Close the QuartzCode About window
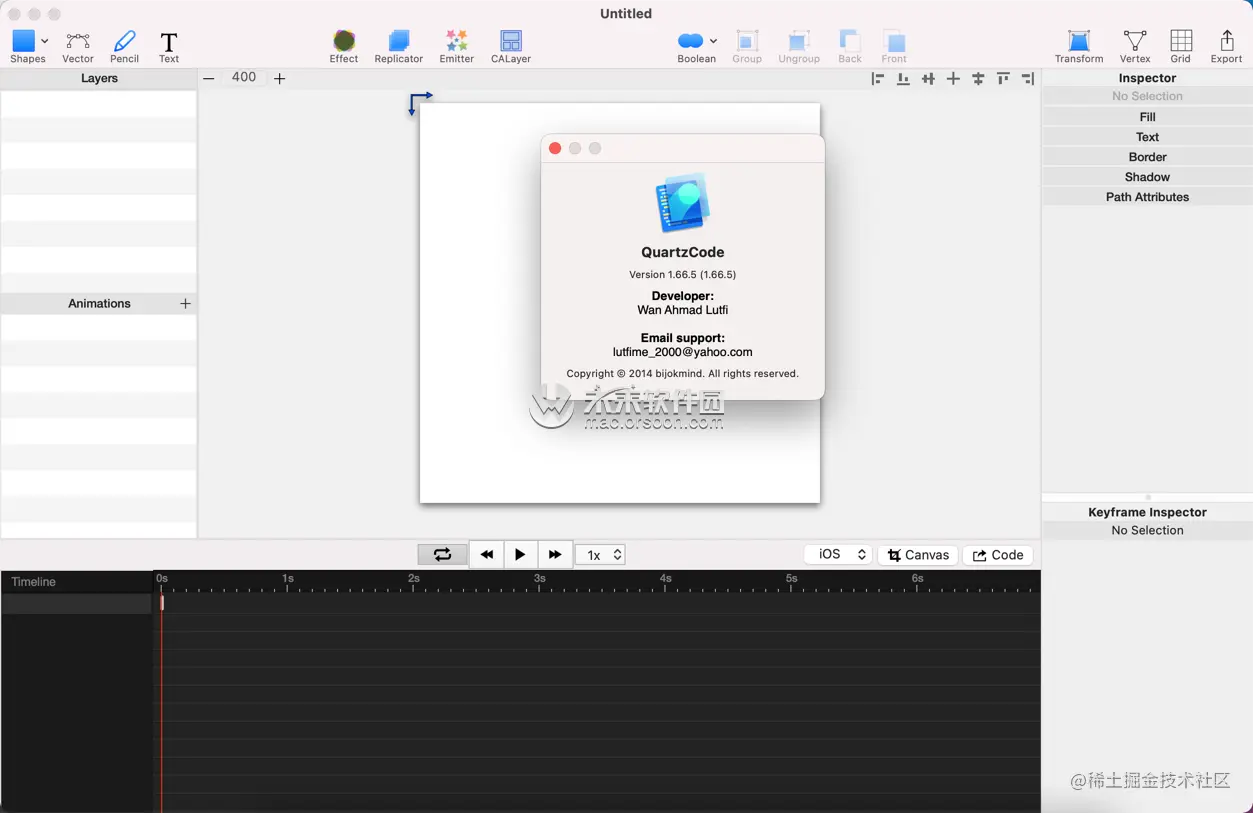This screenshot has width=1253, height=813. click(x=555, y=148)
